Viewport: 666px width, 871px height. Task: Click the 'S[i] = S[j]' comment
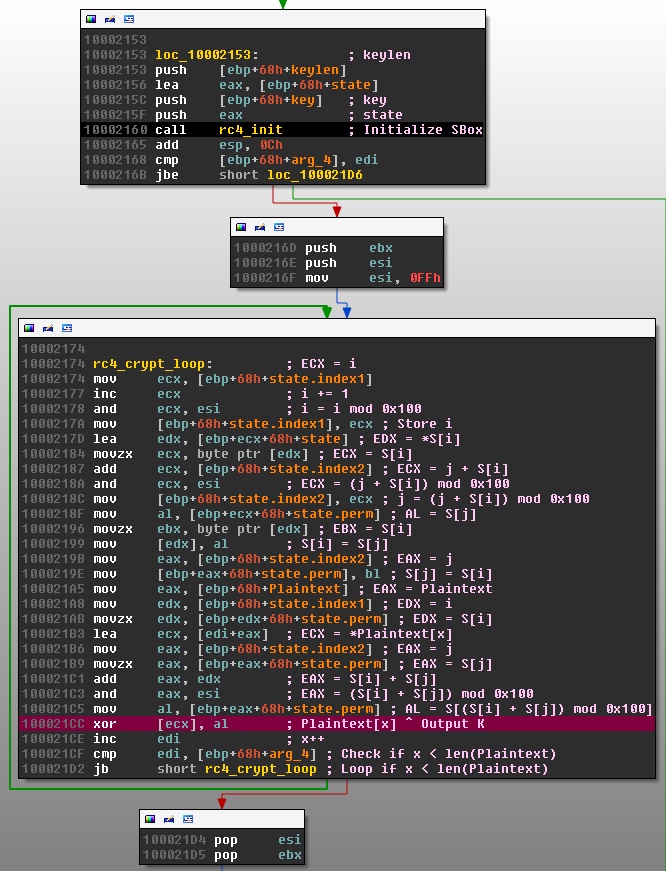click(344, 544)
